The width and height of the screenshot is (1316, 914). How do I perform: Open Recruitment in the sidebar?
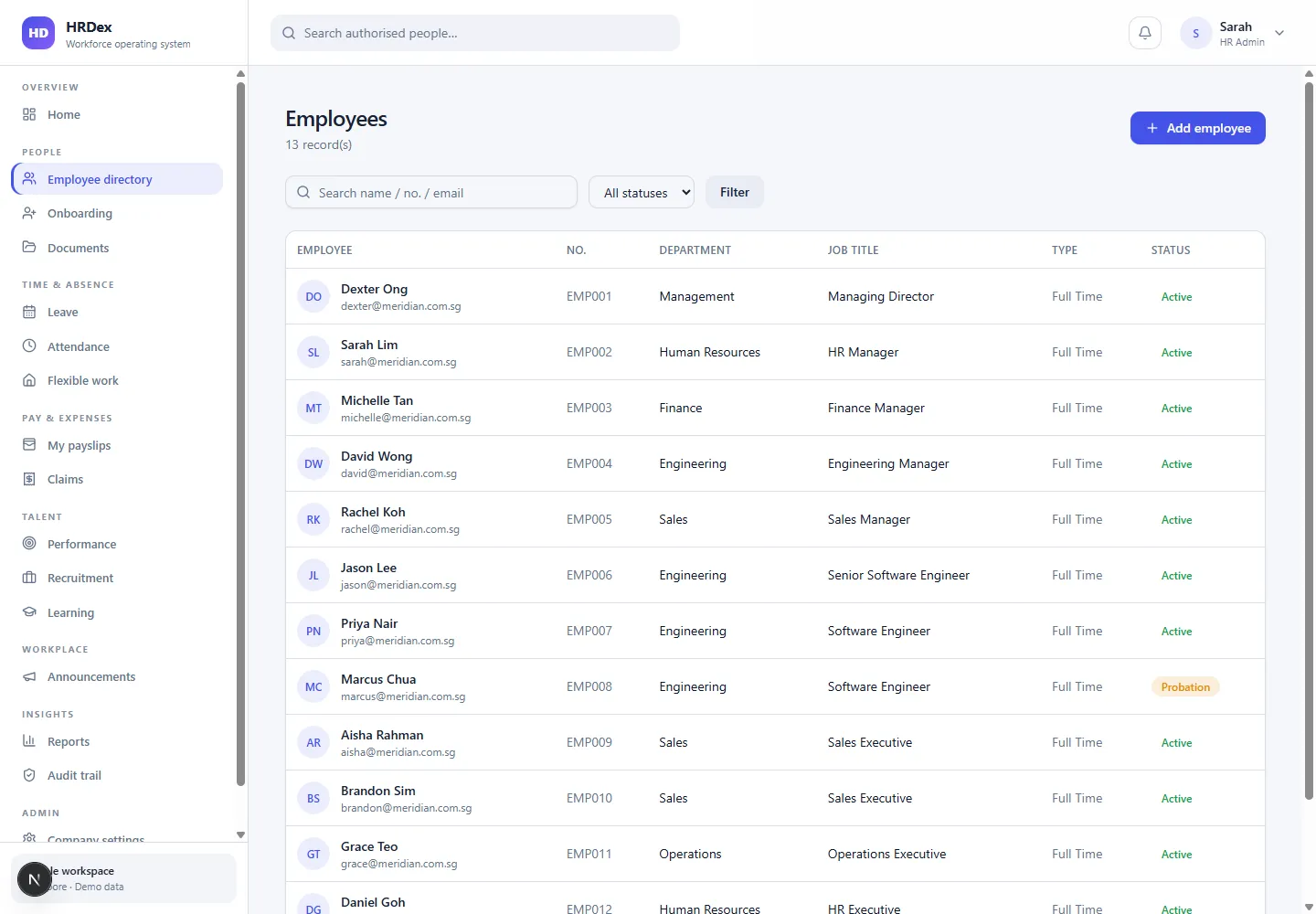(x=117, y=578)
